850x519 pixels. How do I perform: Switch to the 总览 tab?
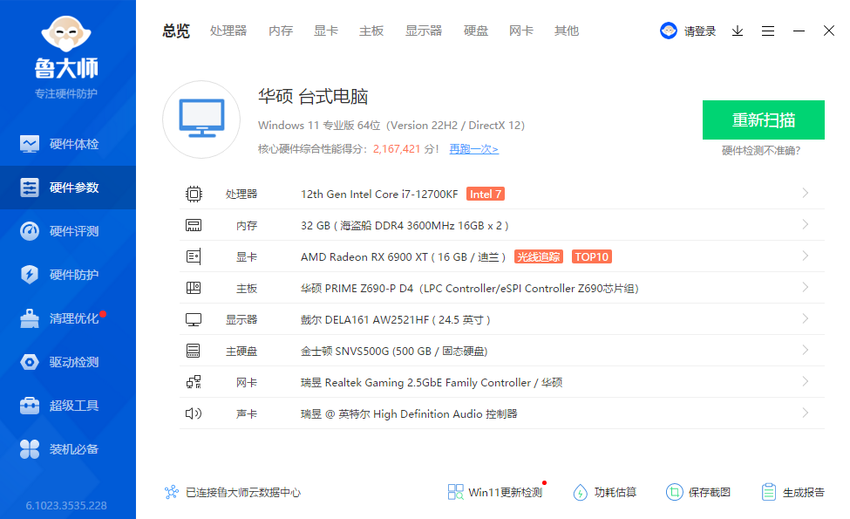176,31
